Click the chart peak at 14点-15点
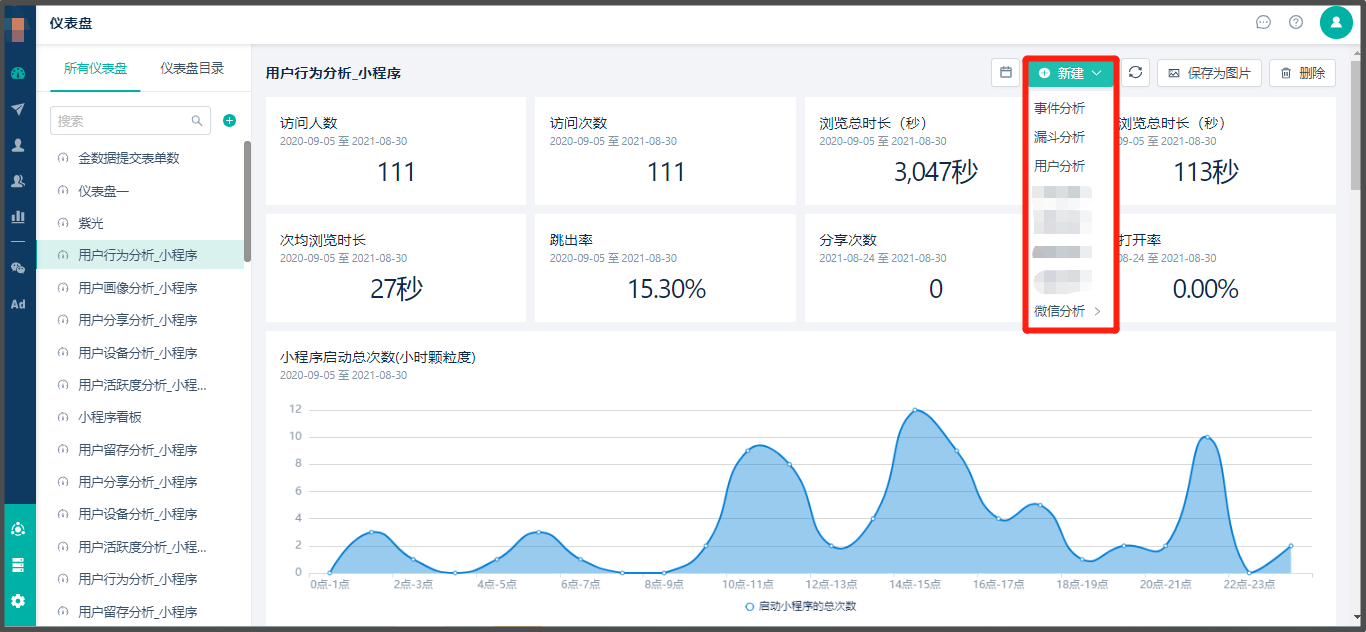 (914, 410)
